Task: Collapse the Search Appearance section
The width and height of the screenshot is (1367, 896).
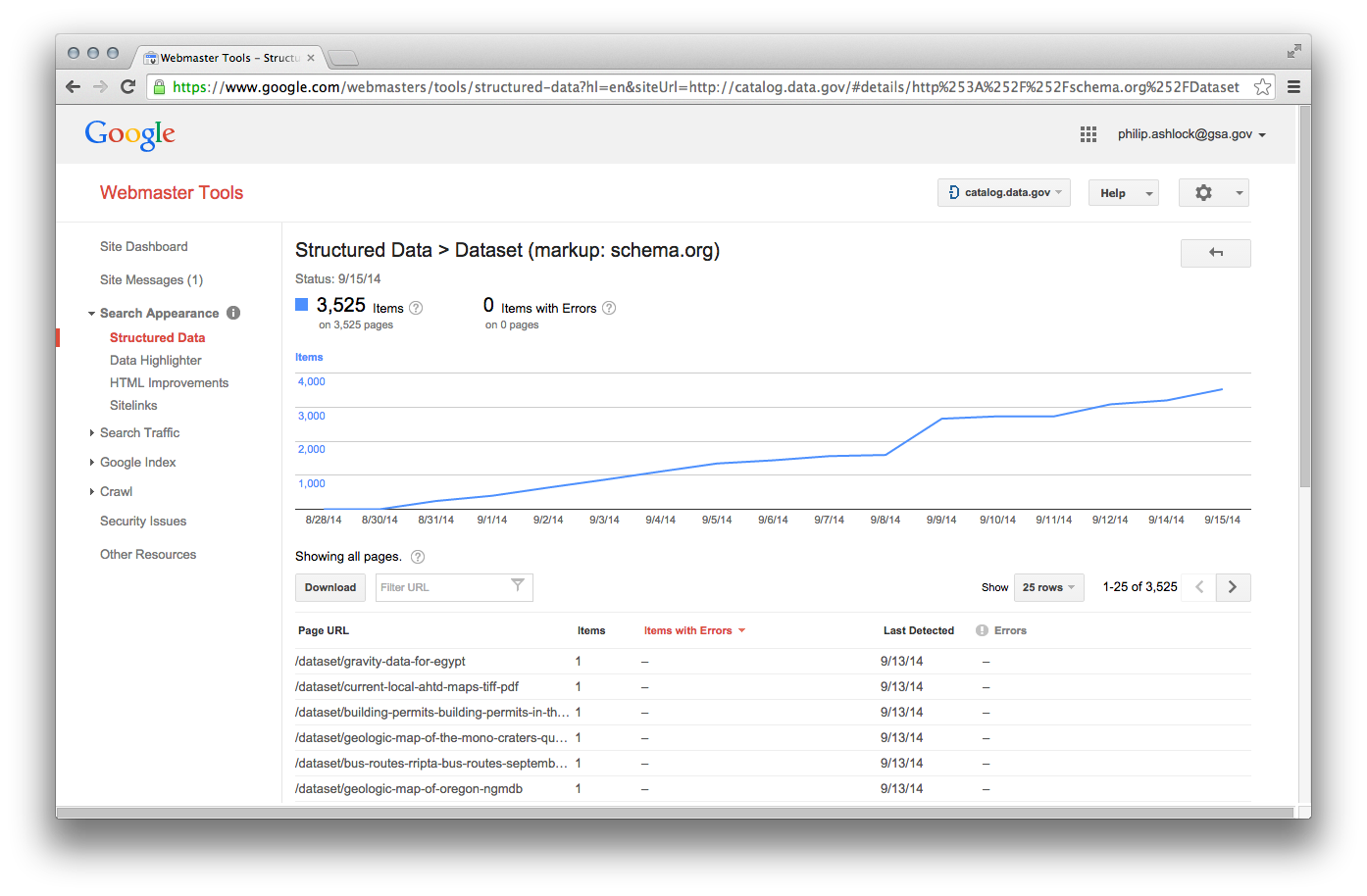Action: (x=91, y=314)
